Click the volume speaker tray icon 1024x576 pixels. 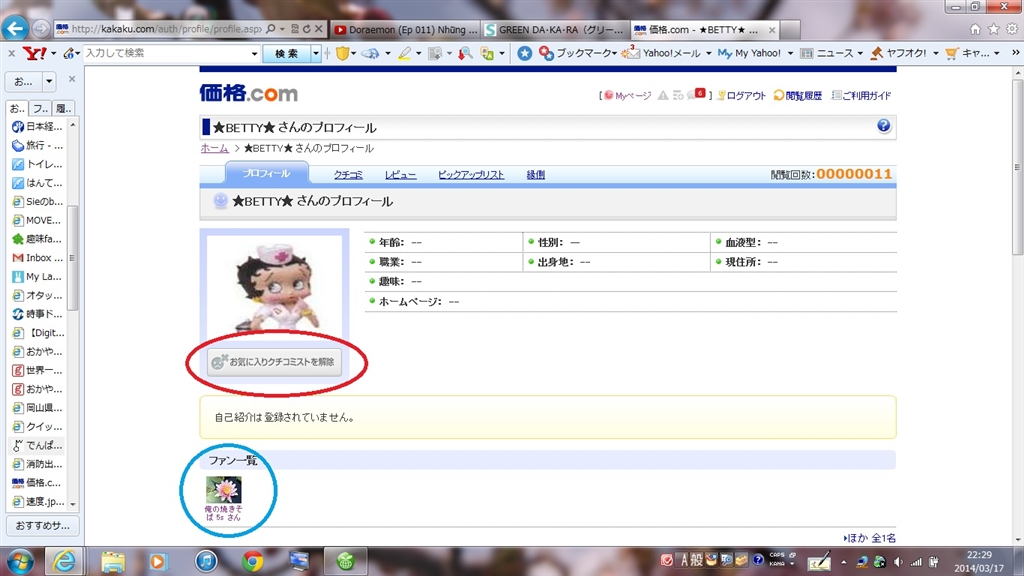899,562
